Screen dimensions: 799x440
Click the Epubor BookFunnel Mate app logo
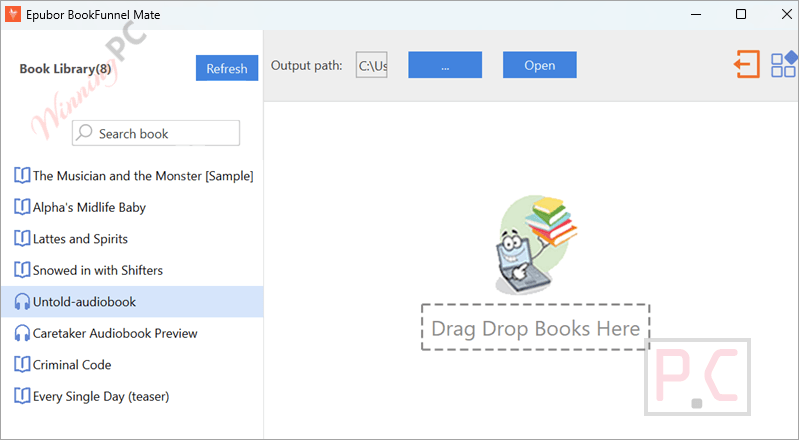point(13,14)
